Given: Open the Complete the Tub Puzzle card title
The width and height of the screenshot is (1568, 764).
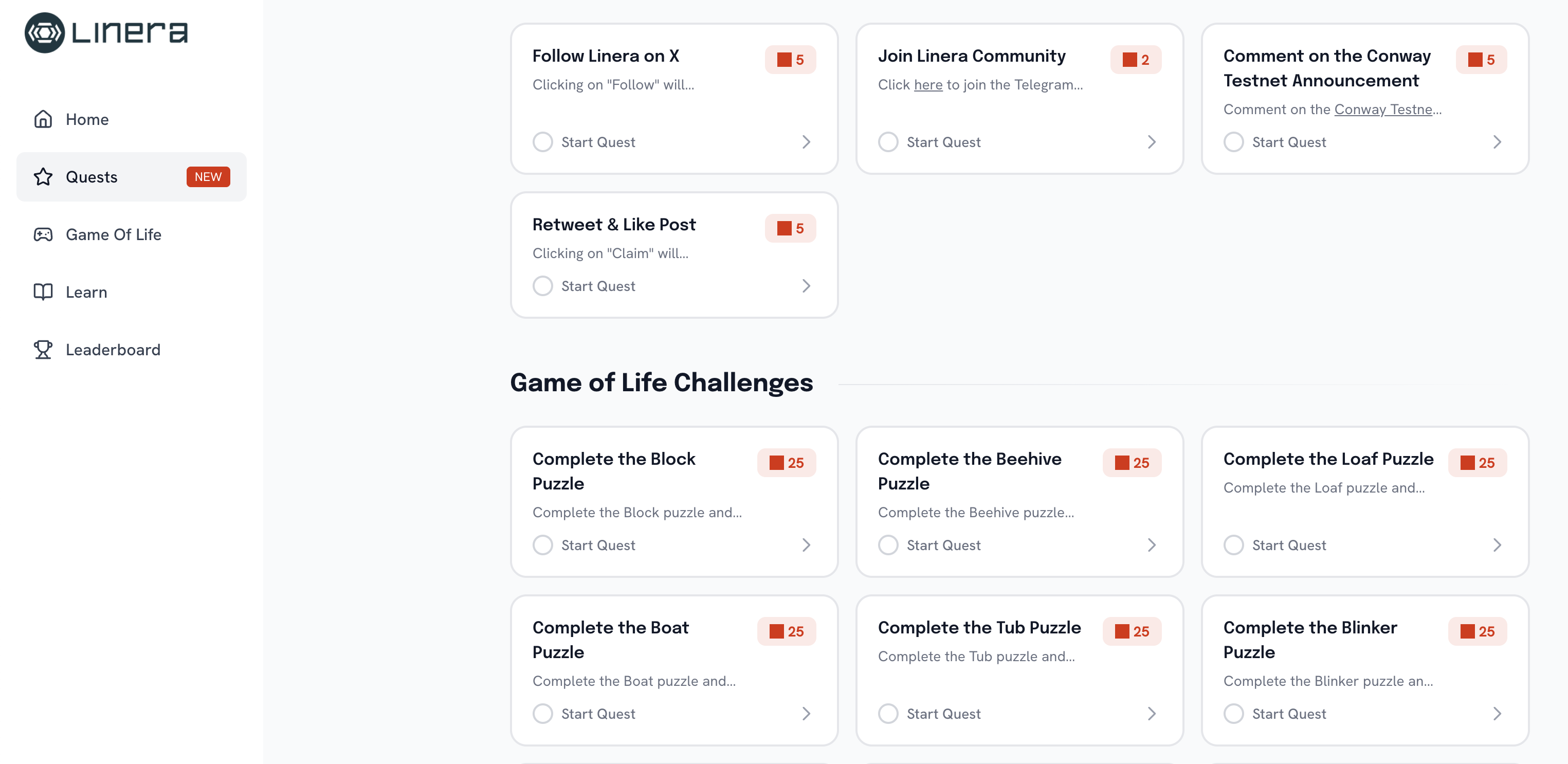Looking at the screenshot, I should tap(979, 628).
